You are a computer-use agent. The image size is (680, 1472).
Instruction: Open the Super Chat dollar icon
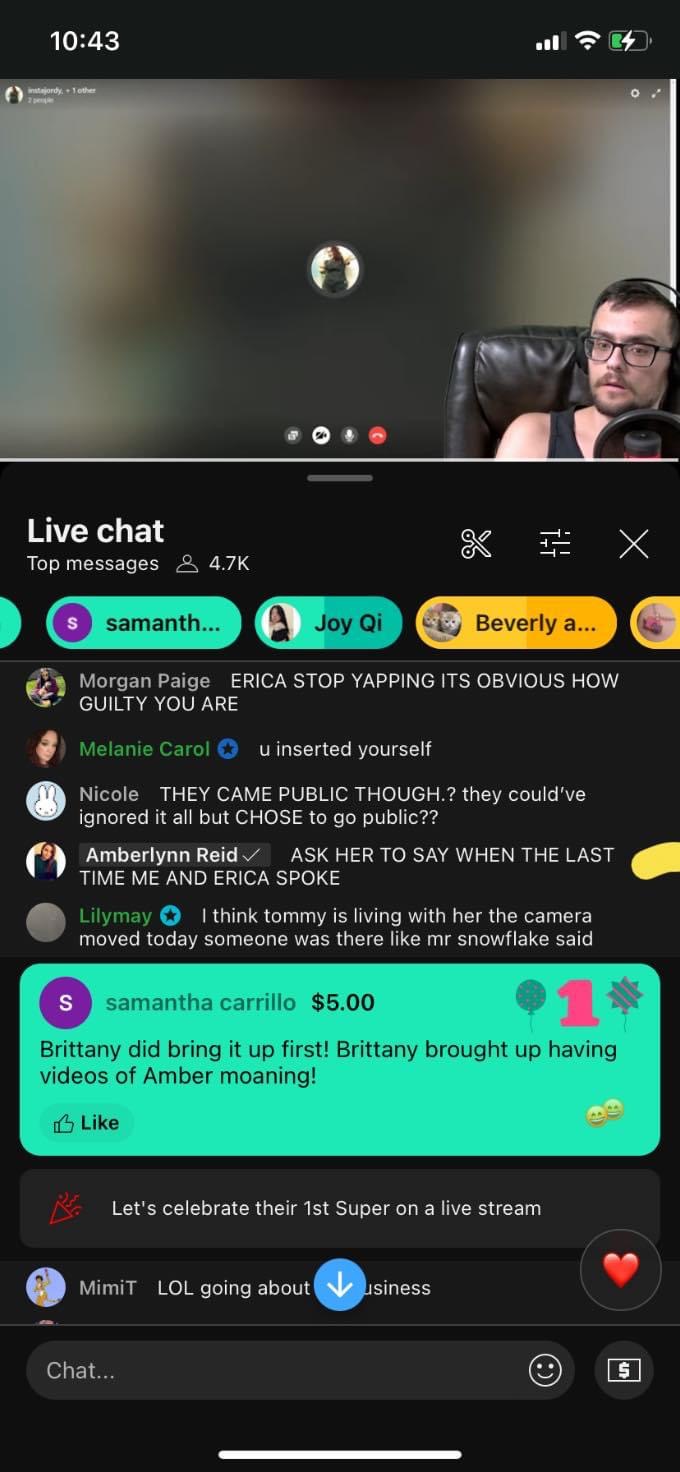pos(624,1370)
